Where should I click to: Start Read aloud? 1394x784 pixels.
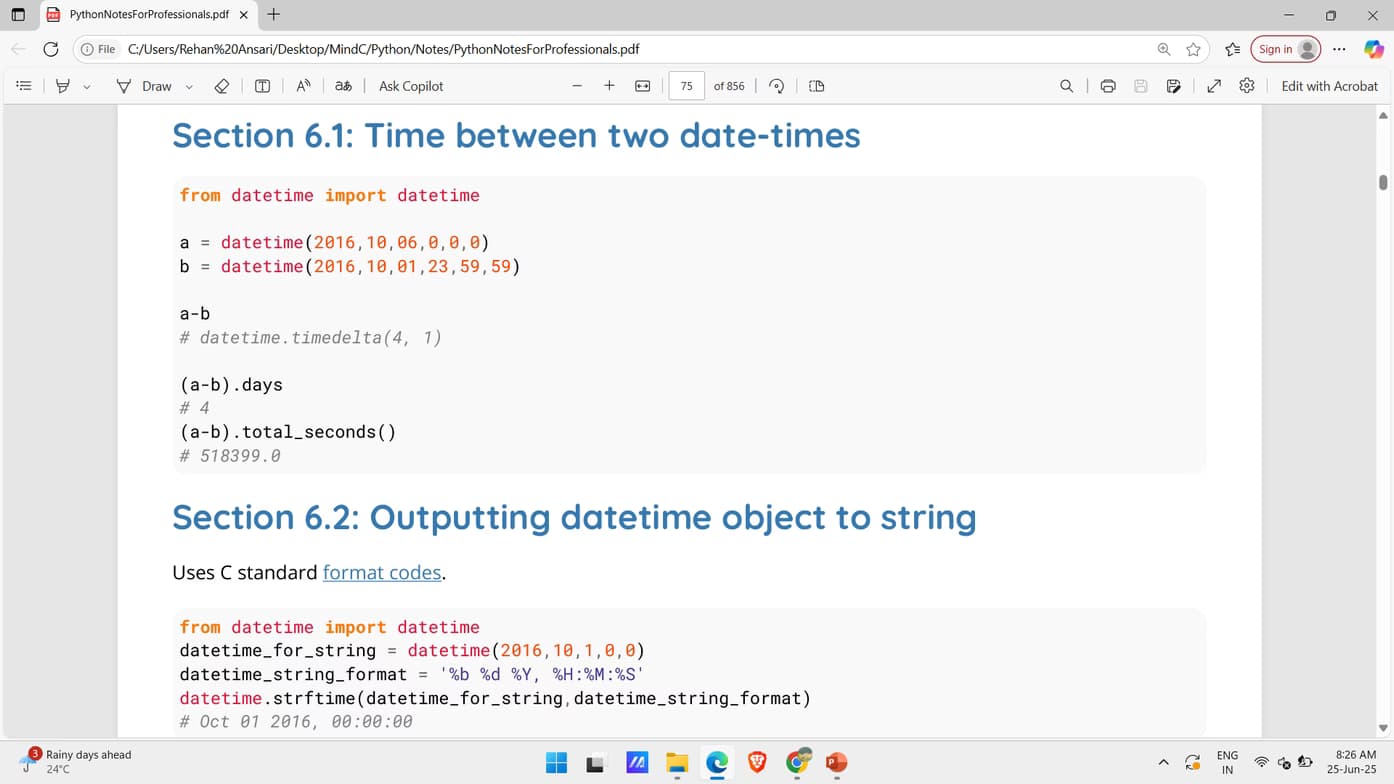coord(303,86)
